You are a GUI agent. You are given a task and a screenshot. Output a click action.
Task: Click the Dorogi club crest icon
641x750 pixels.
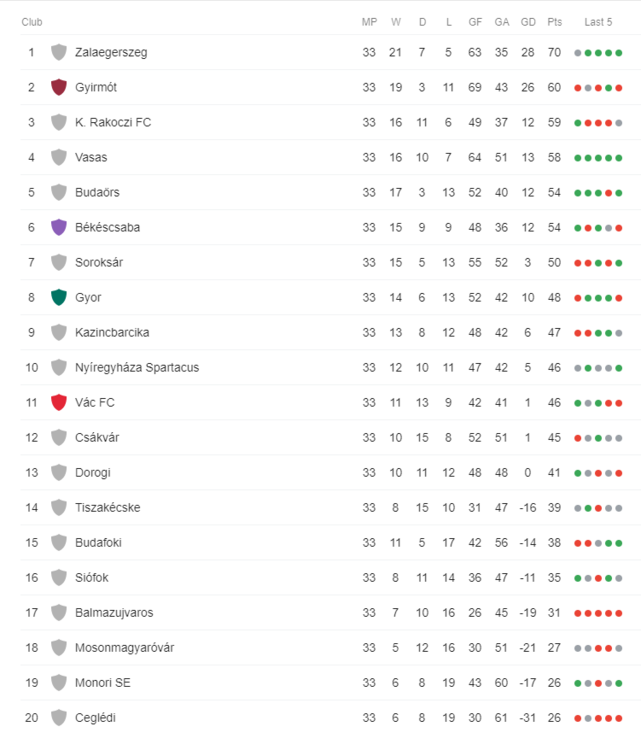click(59, 472)
